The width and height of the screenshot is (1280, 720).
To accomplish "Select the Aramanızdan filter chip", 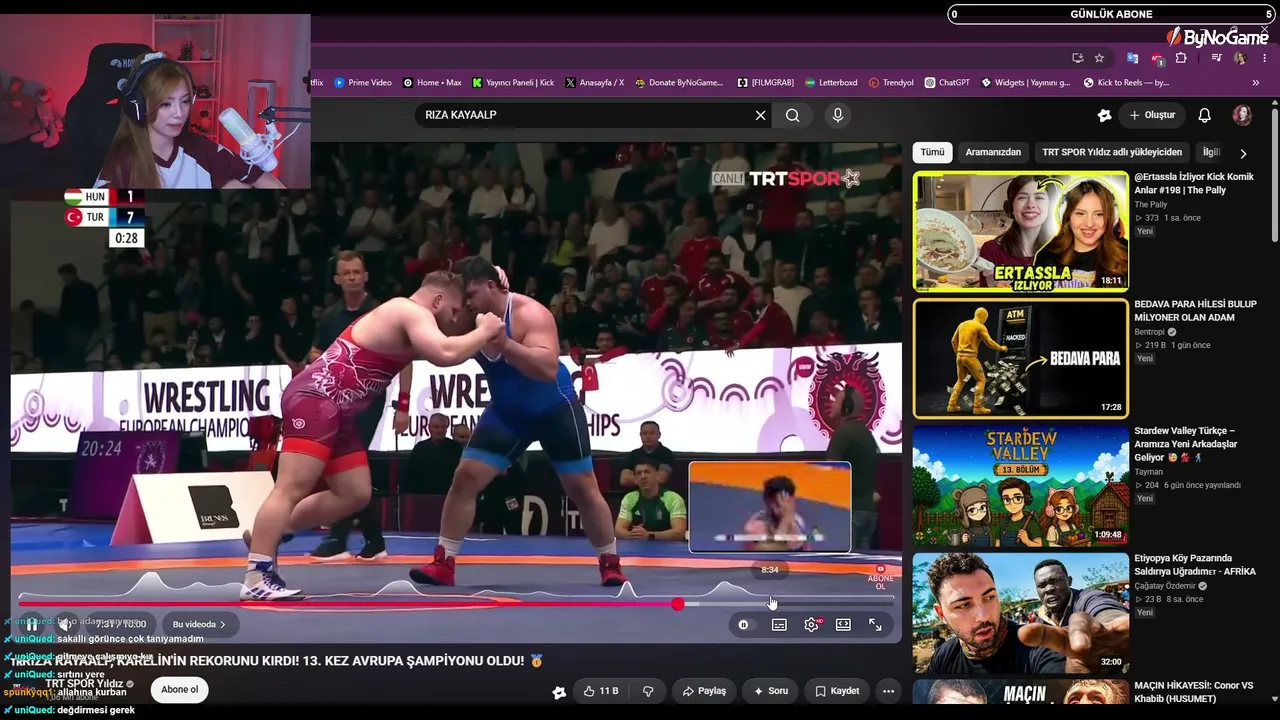I will 993,152.
